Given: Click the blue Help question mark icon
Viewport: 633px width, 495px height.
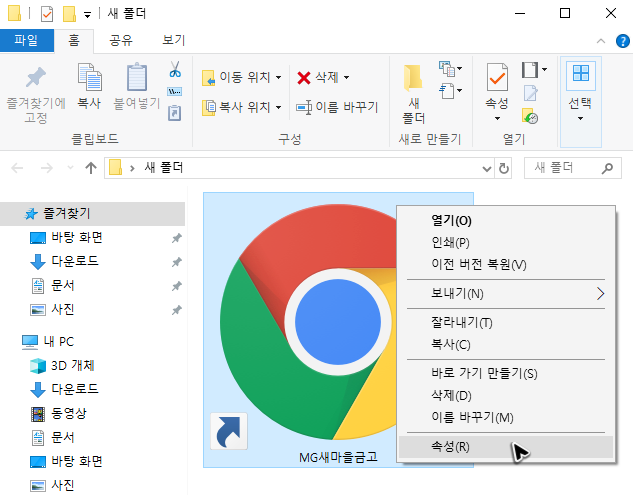Looking at the screenshot, I should 623,41.
